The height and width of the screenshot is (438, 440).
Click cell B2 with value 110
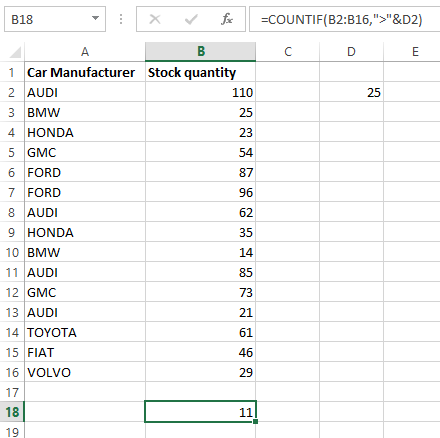click(201, 92)
